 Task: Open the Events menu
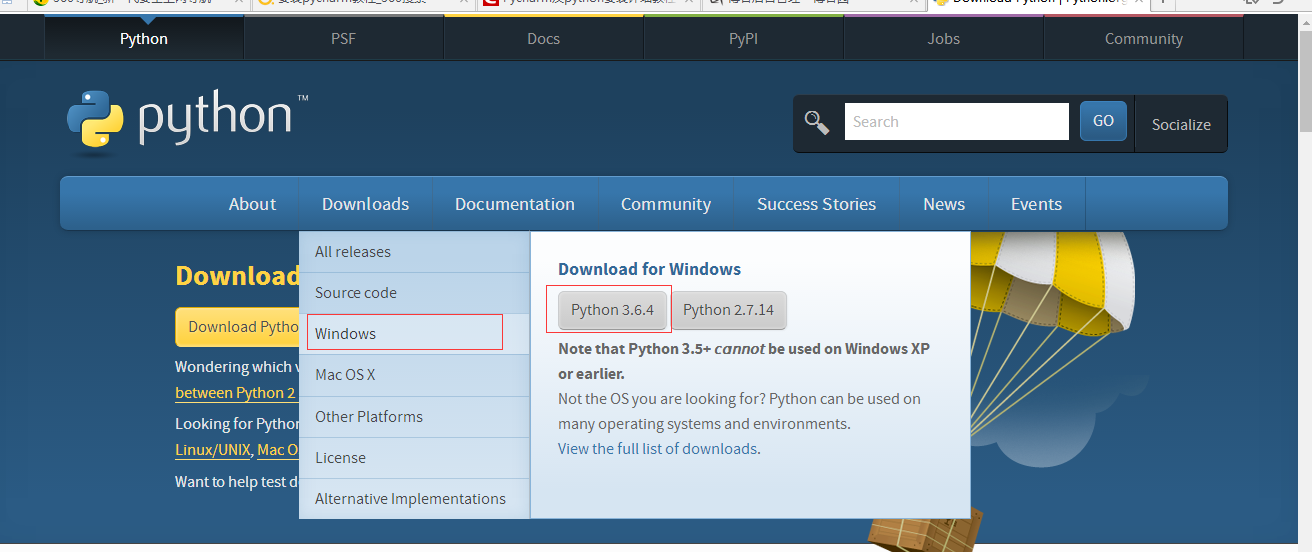pos(1036,204)
